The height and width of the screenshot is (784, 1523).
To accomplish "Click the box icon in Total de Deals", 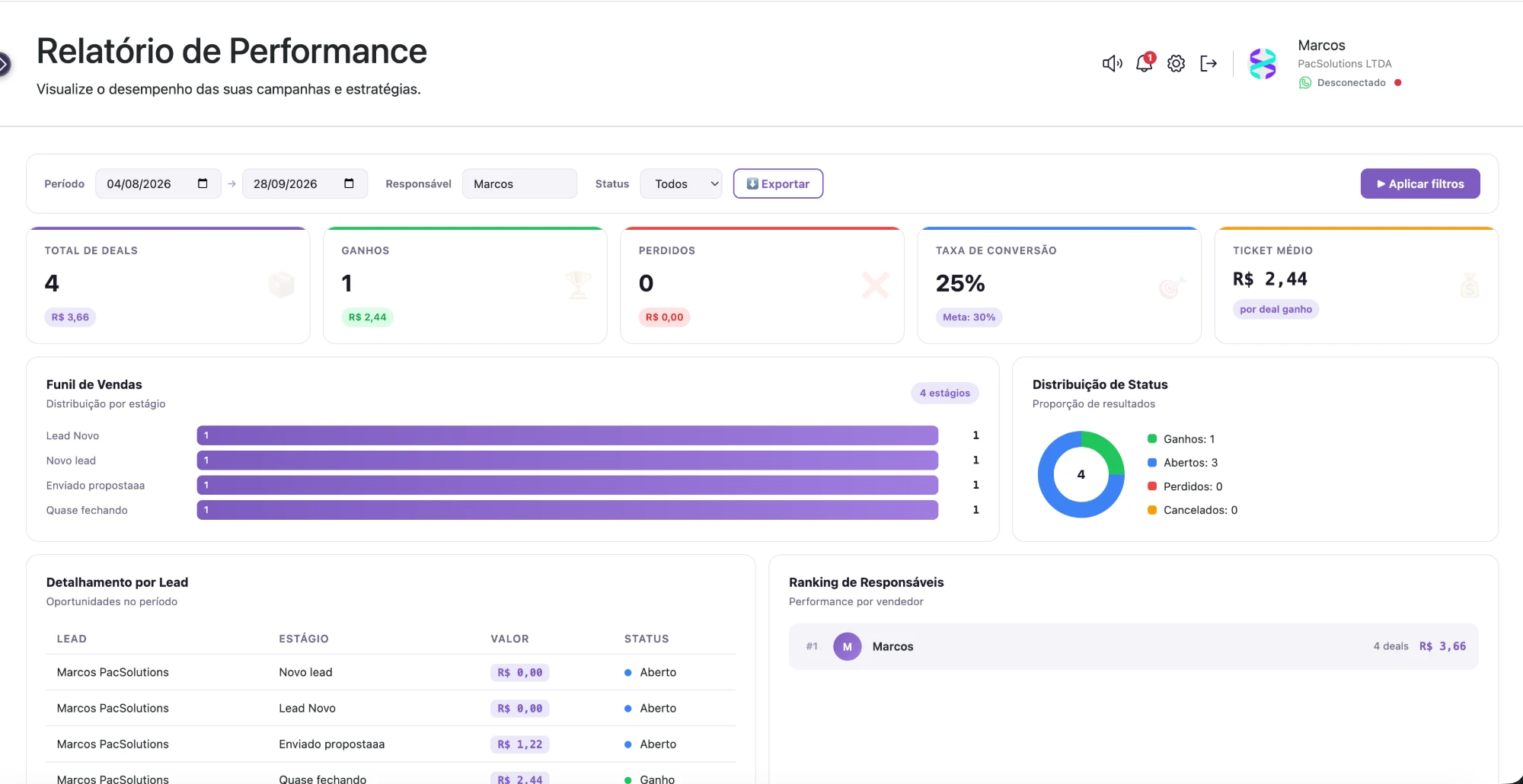I will (x=282, y=285).
